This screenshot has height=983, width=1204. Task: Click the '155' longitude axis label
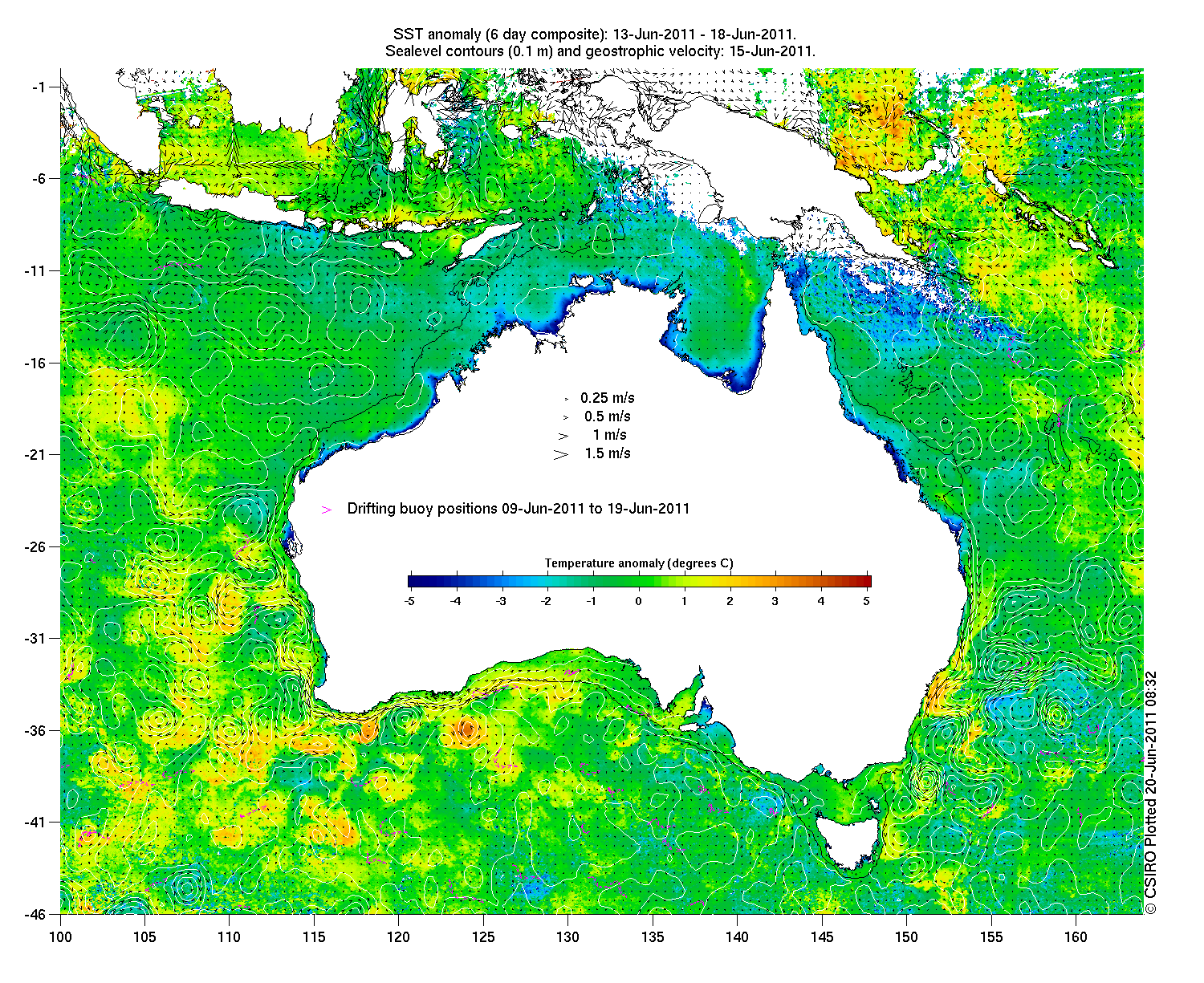[991, 936]
